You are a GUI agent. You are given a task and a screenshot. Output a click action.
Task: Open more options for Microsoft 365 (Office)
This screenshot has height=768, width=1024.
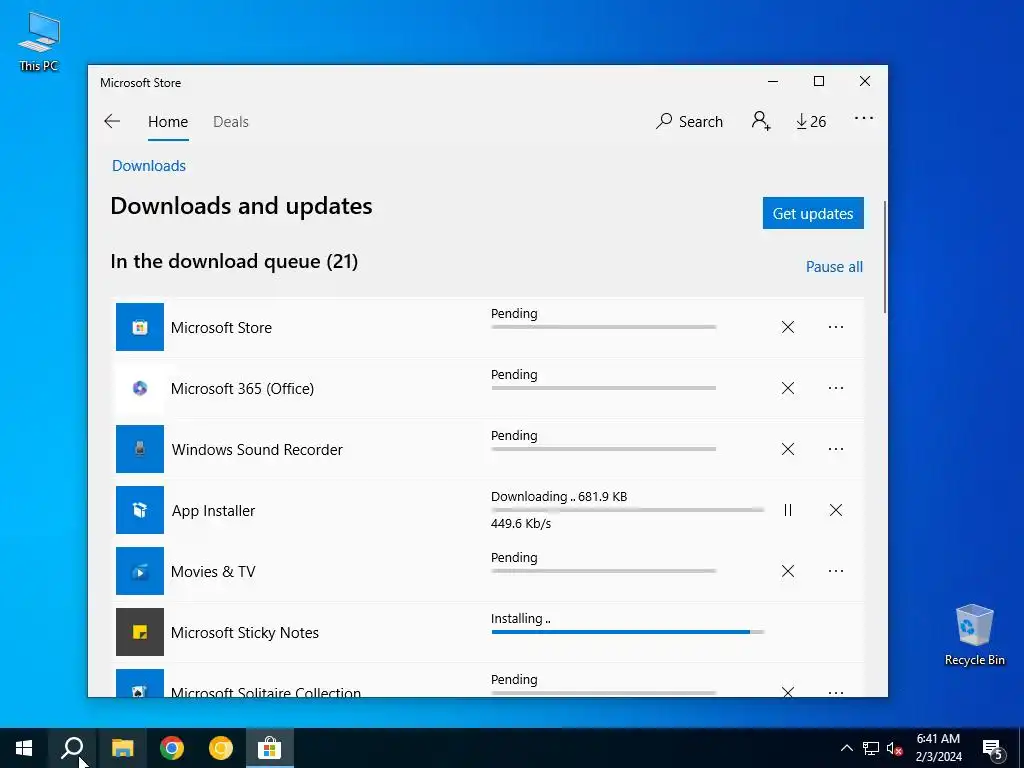pyautogui.click(x=836, y=388)
